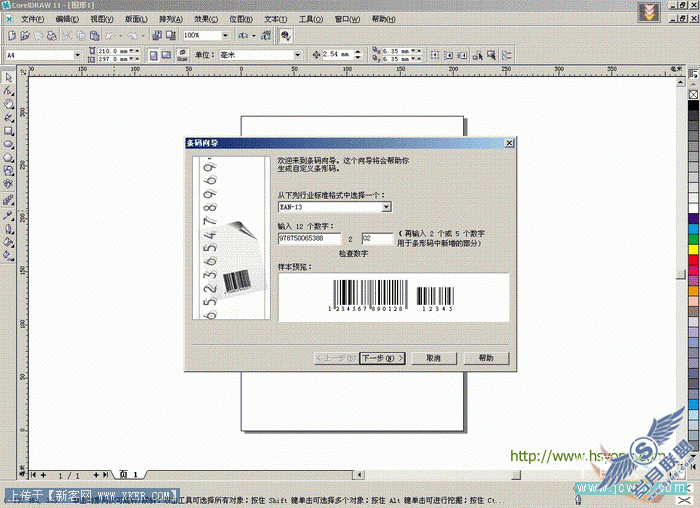Set page orientation to landscape

point(166,55)
